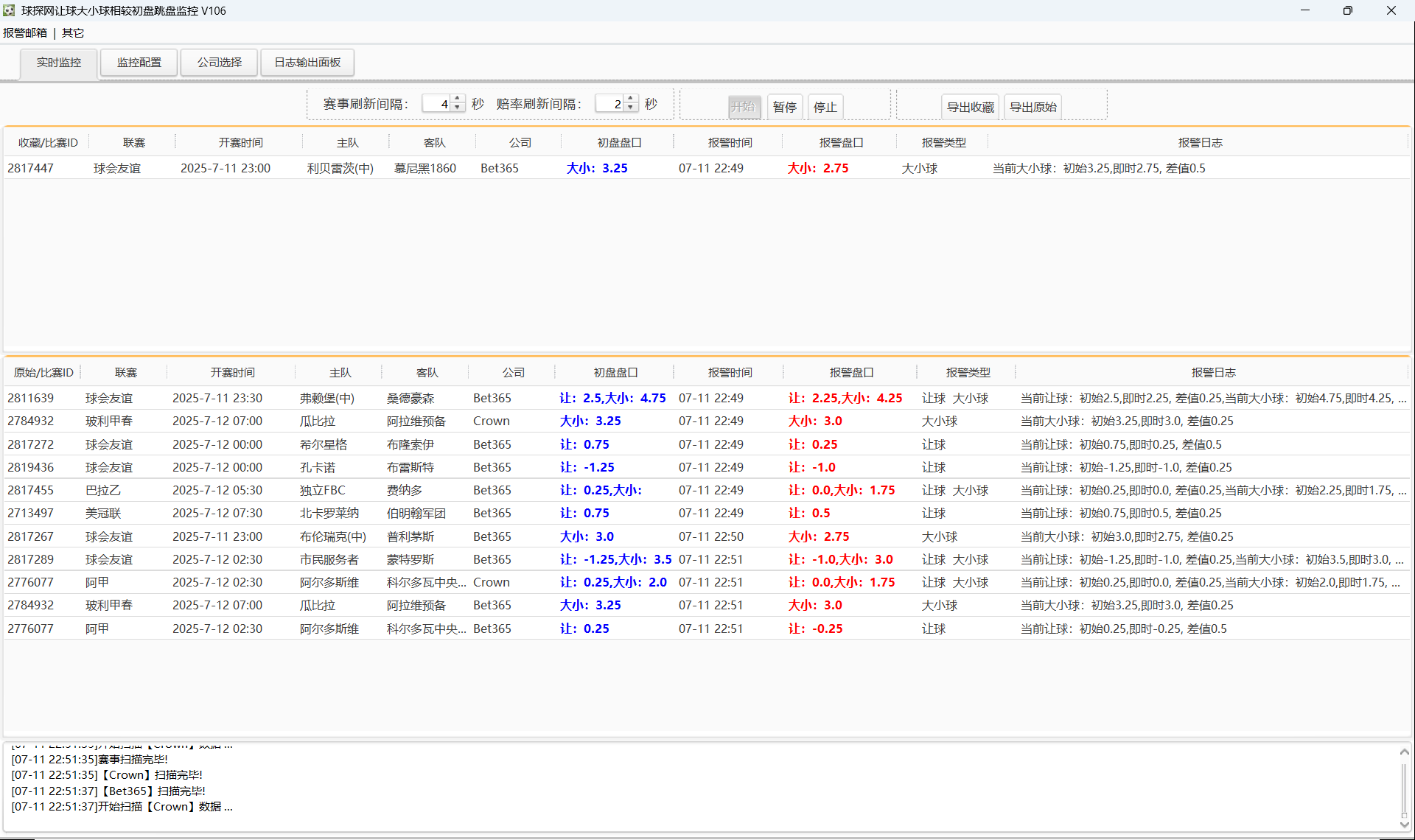
Task: Click the log panel scroll down arrow
Action: 1405,825
